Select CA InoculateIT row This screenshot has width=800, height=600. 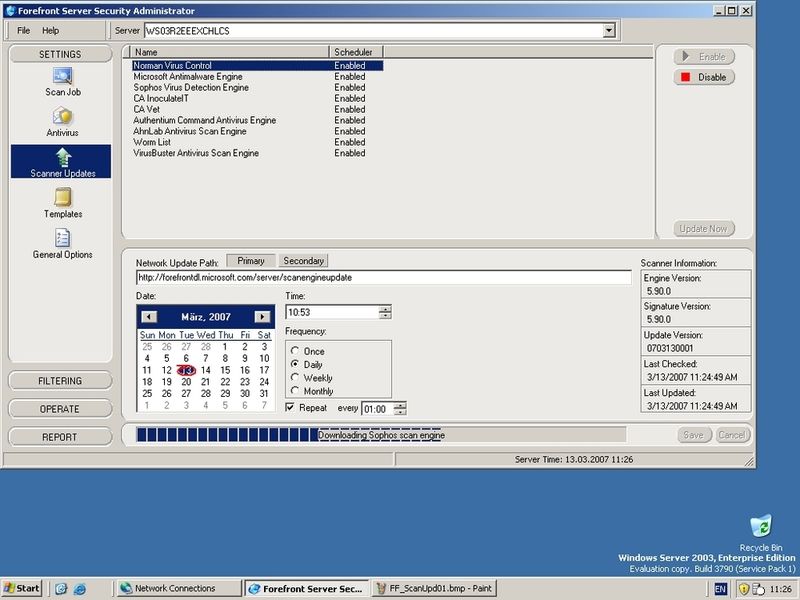(258, 98)
